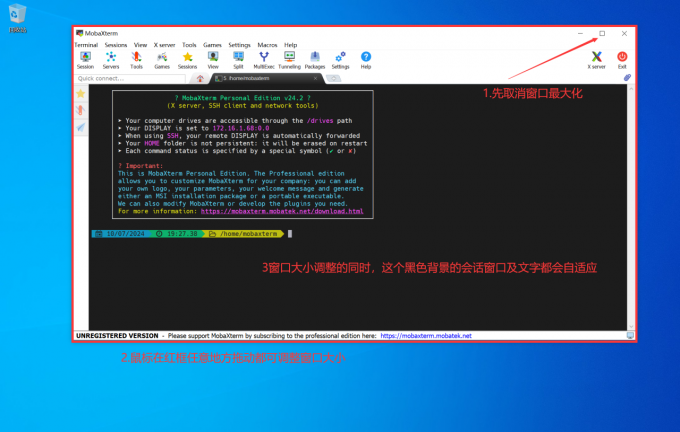Click the 19:27.38 prompt time
680x432 pixels.
[x=182, y=234]
